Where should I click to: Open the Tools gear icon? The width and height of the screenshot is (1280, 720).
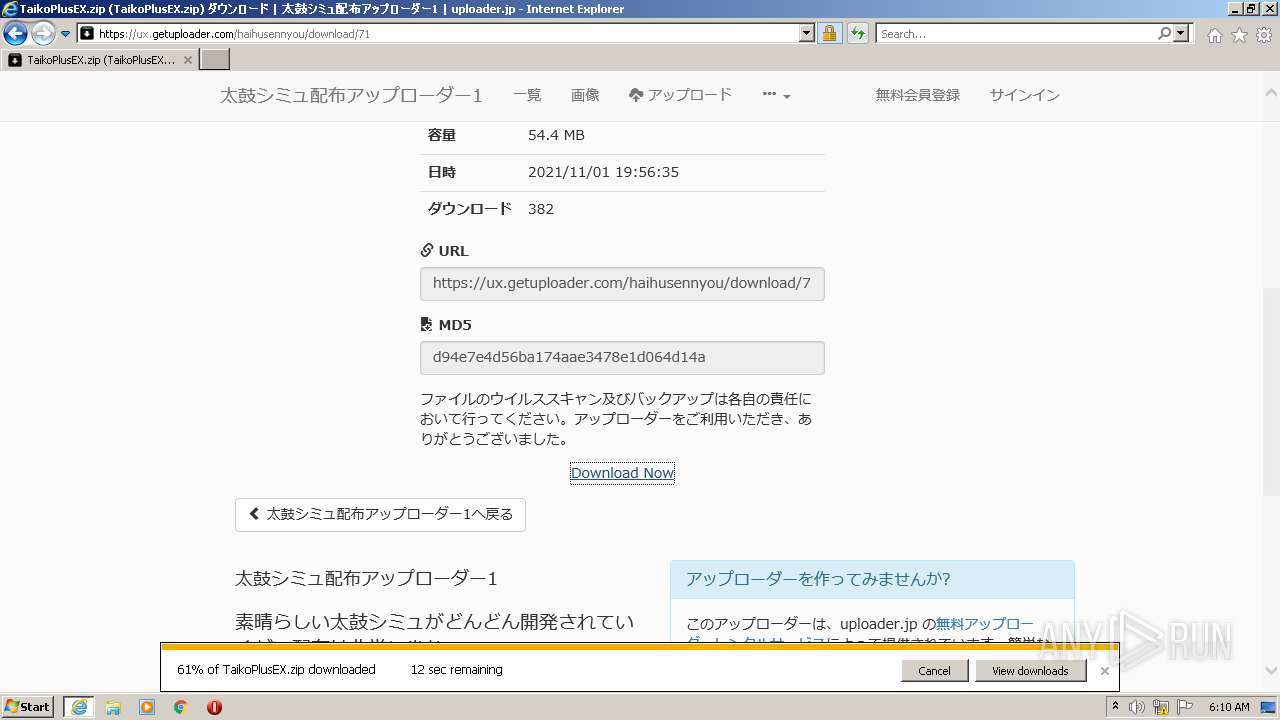1264,35
